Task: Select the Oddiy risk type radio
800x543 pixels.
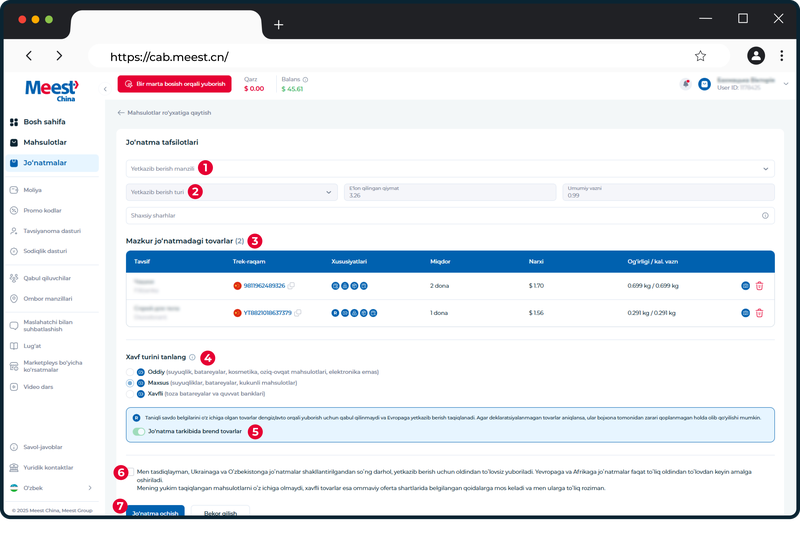Action: 130,372
